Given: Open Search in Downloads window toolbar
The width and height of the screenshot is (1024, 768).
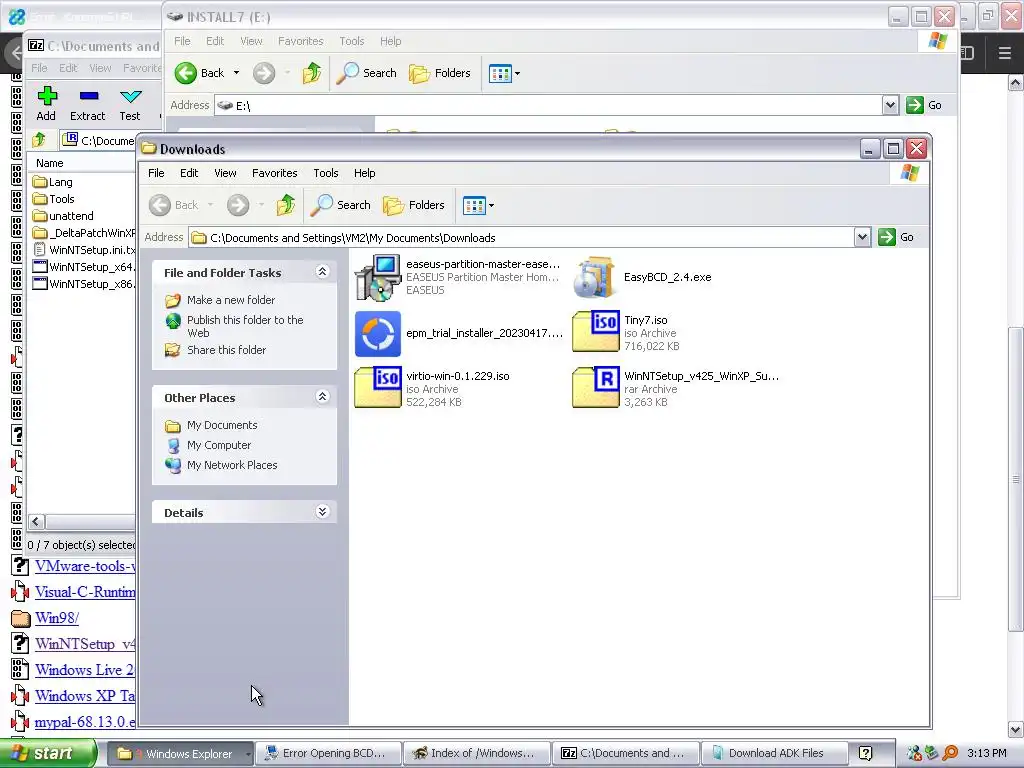Looking at the screenshot, I should pyautogui.click(x=340, y=205).
